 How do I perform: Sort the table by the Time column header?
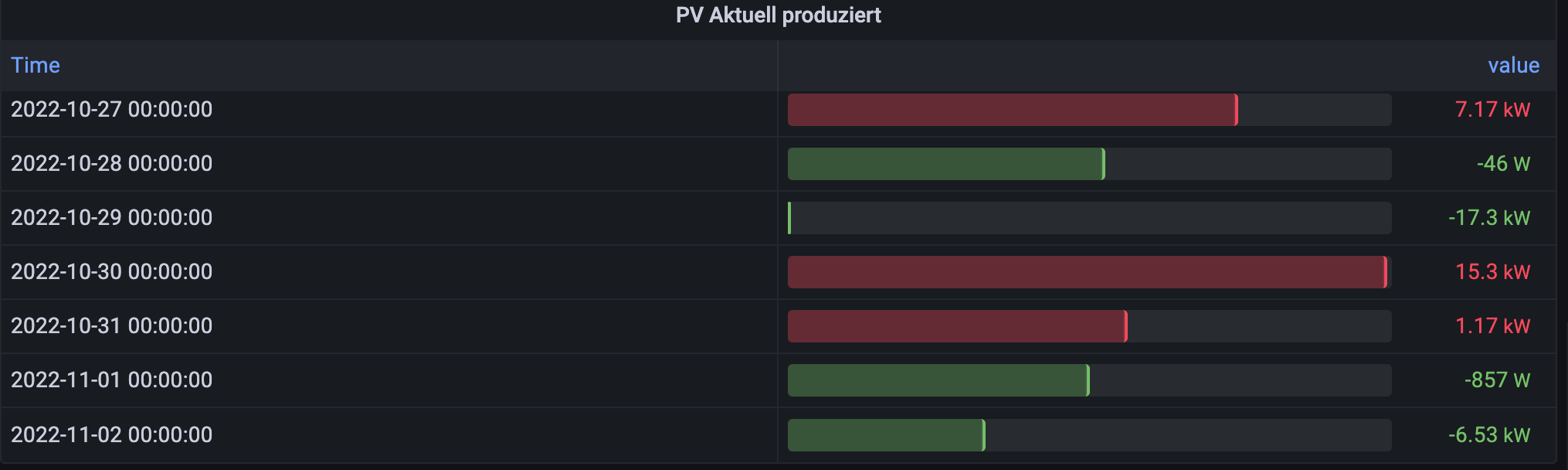click(36, 66)
